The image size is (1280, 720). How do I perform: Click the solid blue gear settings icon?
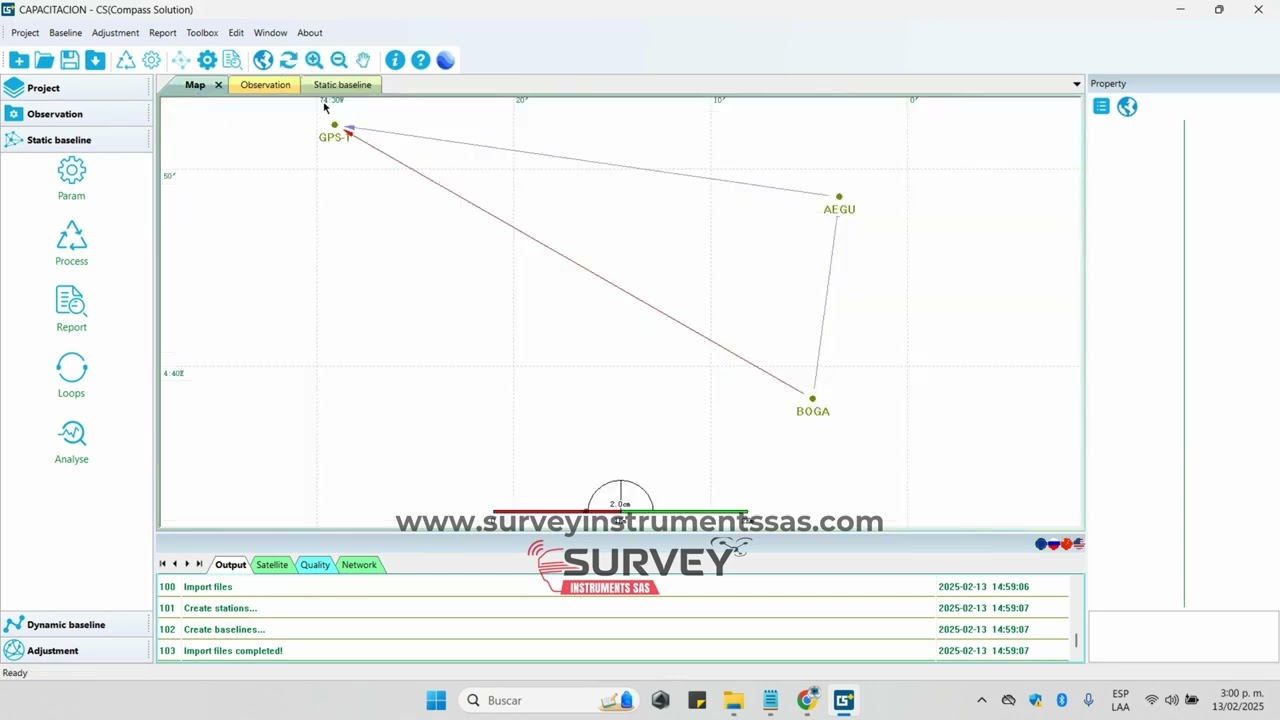click(207, 60)
